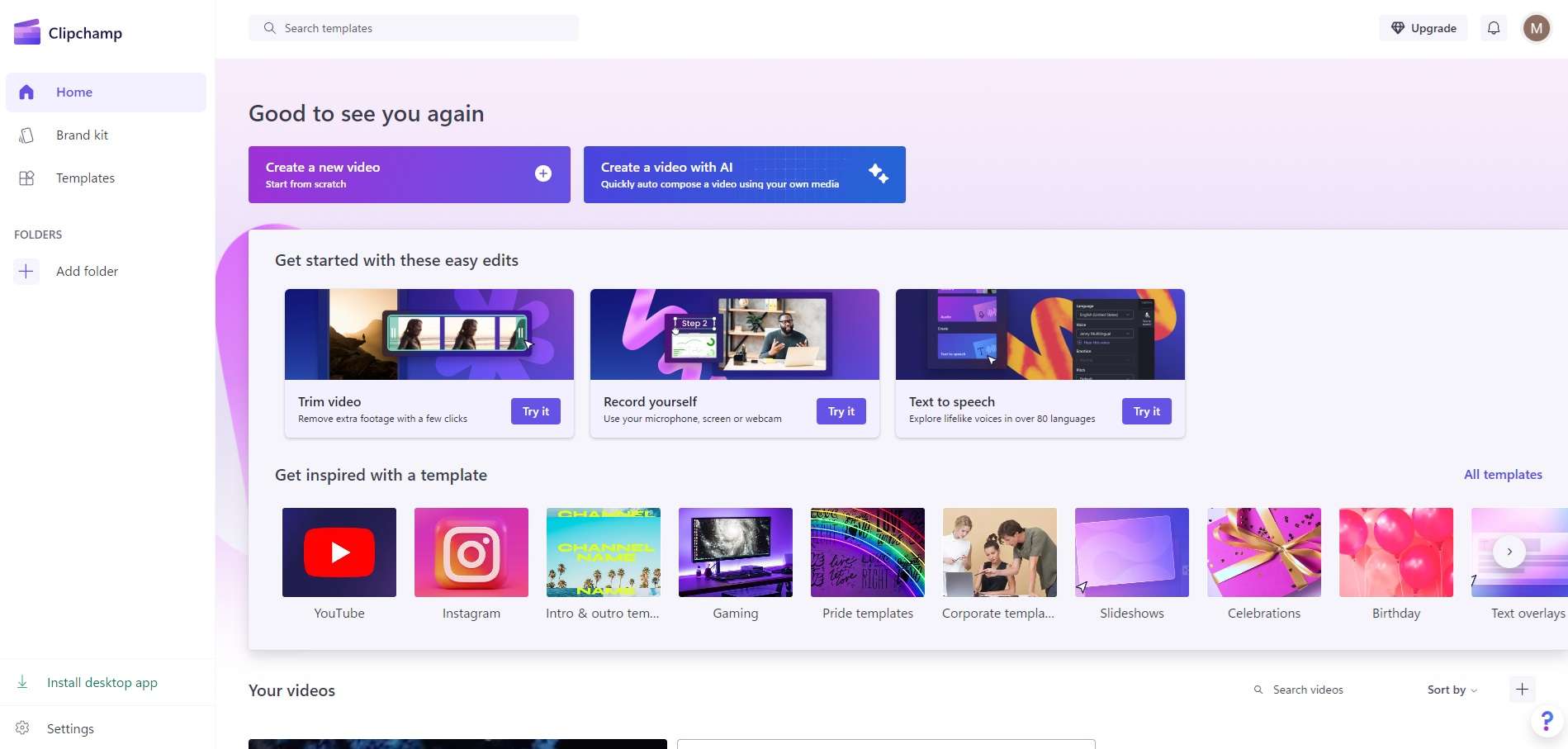Image resolution: width=1568 pixels, height=749 pixels.
Task: Click the Search videos magnifier icon
Action: pyautogui.click(x=1258, y=690)
